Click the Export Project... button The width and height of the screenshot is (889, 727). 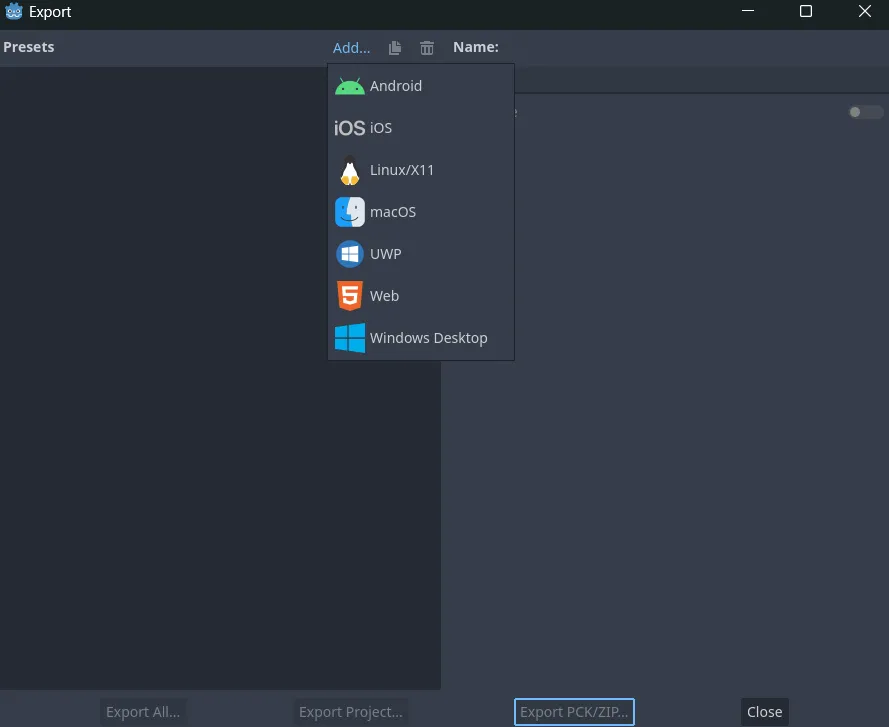350,712
